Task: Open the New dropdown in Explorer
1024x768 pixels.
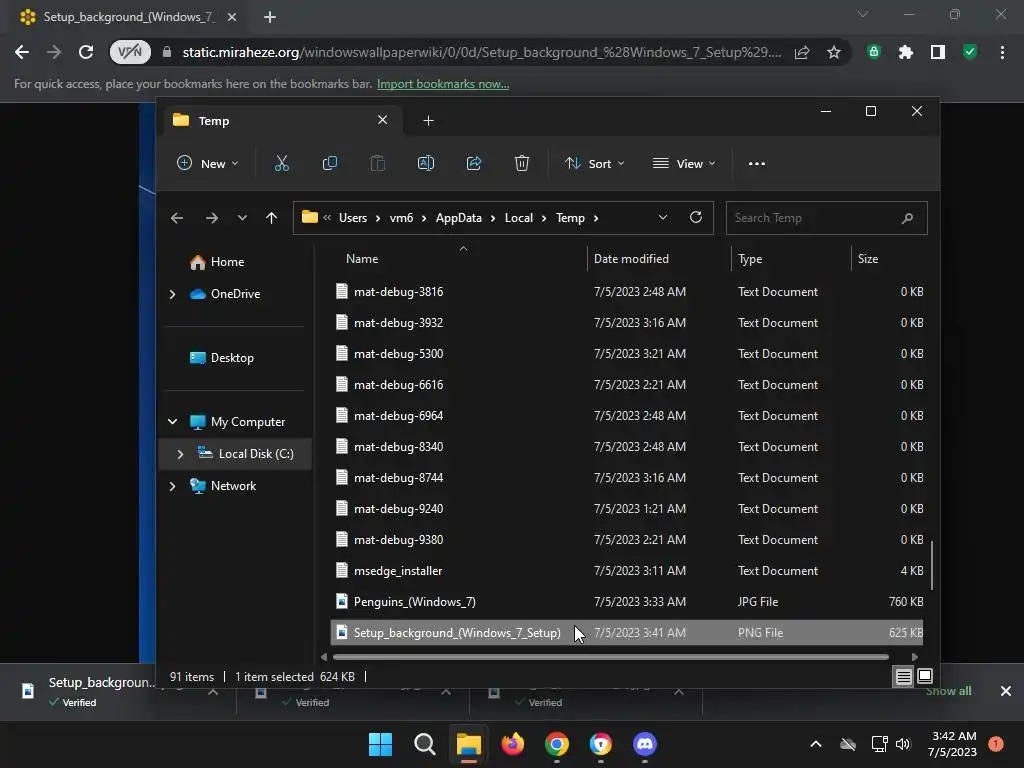Action: coord(208,163)
